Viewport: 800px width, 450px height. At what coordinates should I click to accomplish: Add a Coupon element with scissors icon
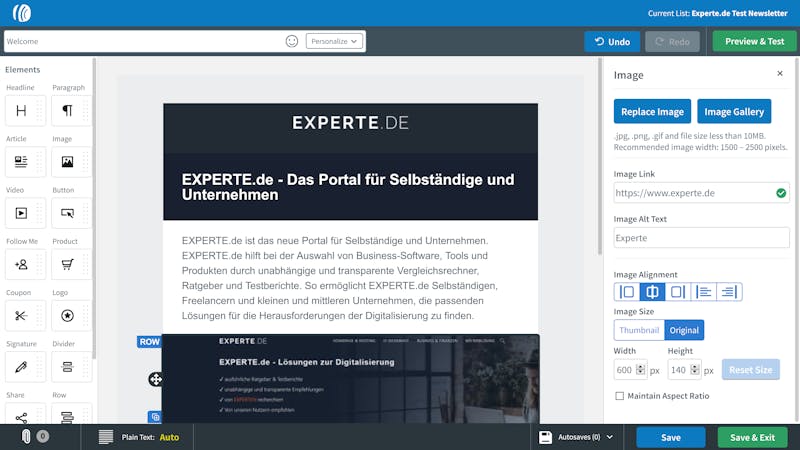pyautogui.click(x=21, y=316)
